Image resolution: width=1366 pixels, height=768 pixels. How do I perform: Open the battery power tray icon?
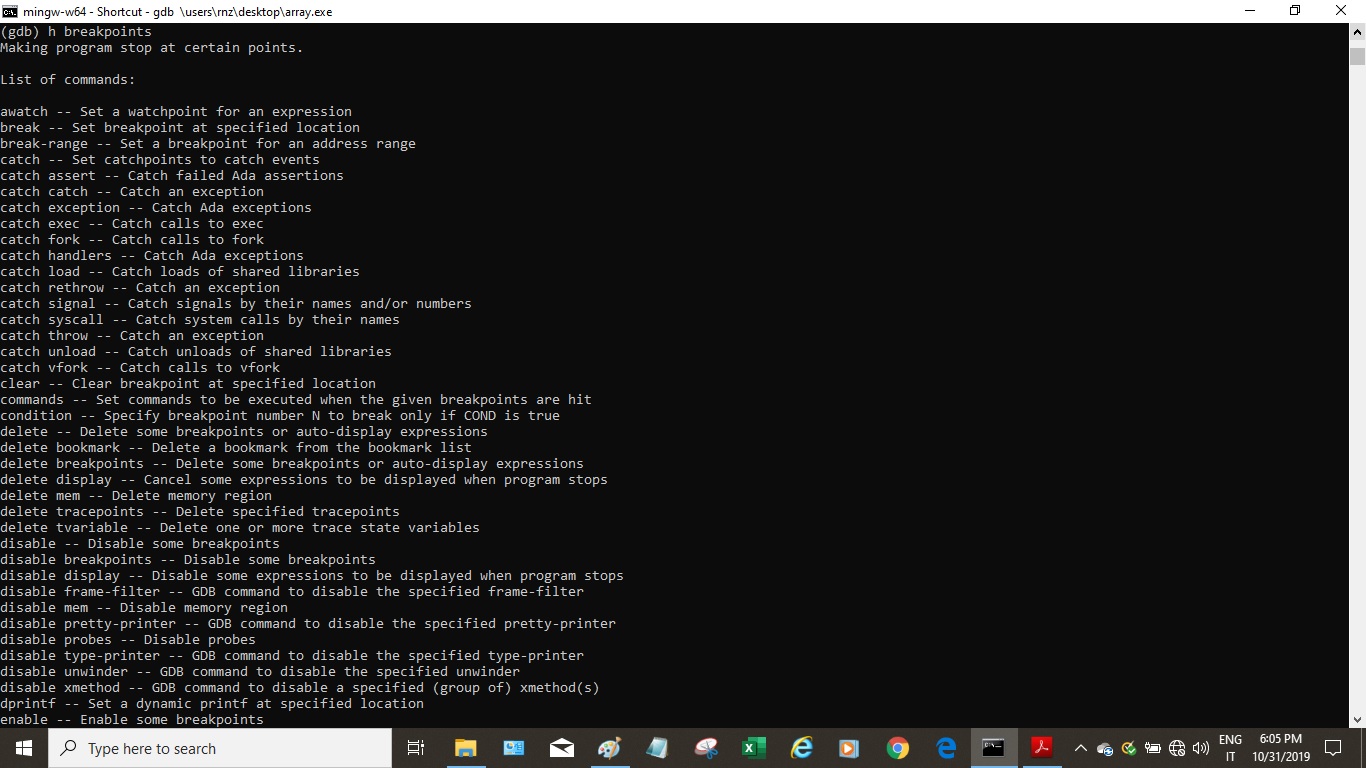[x=1153, y=748]
